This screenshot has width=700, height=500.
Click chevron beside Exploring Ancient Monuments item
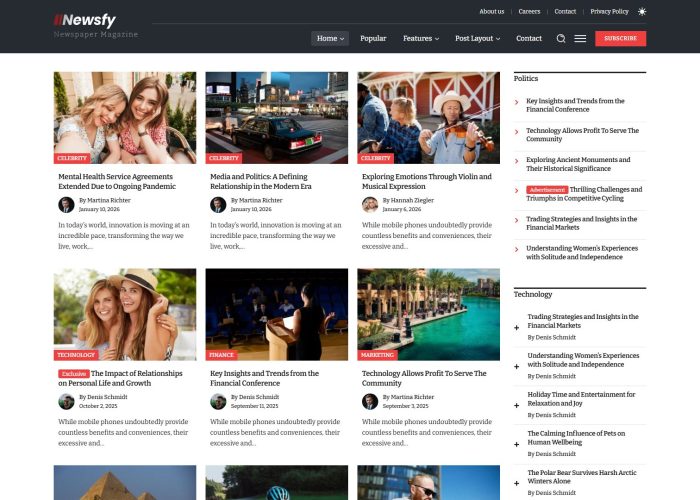coord(517,161)
